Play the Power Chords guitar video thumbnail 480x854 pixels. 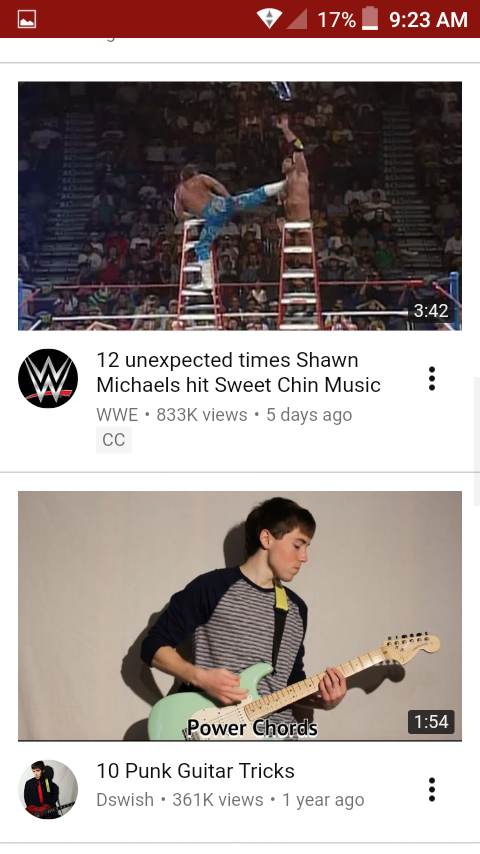240,616
